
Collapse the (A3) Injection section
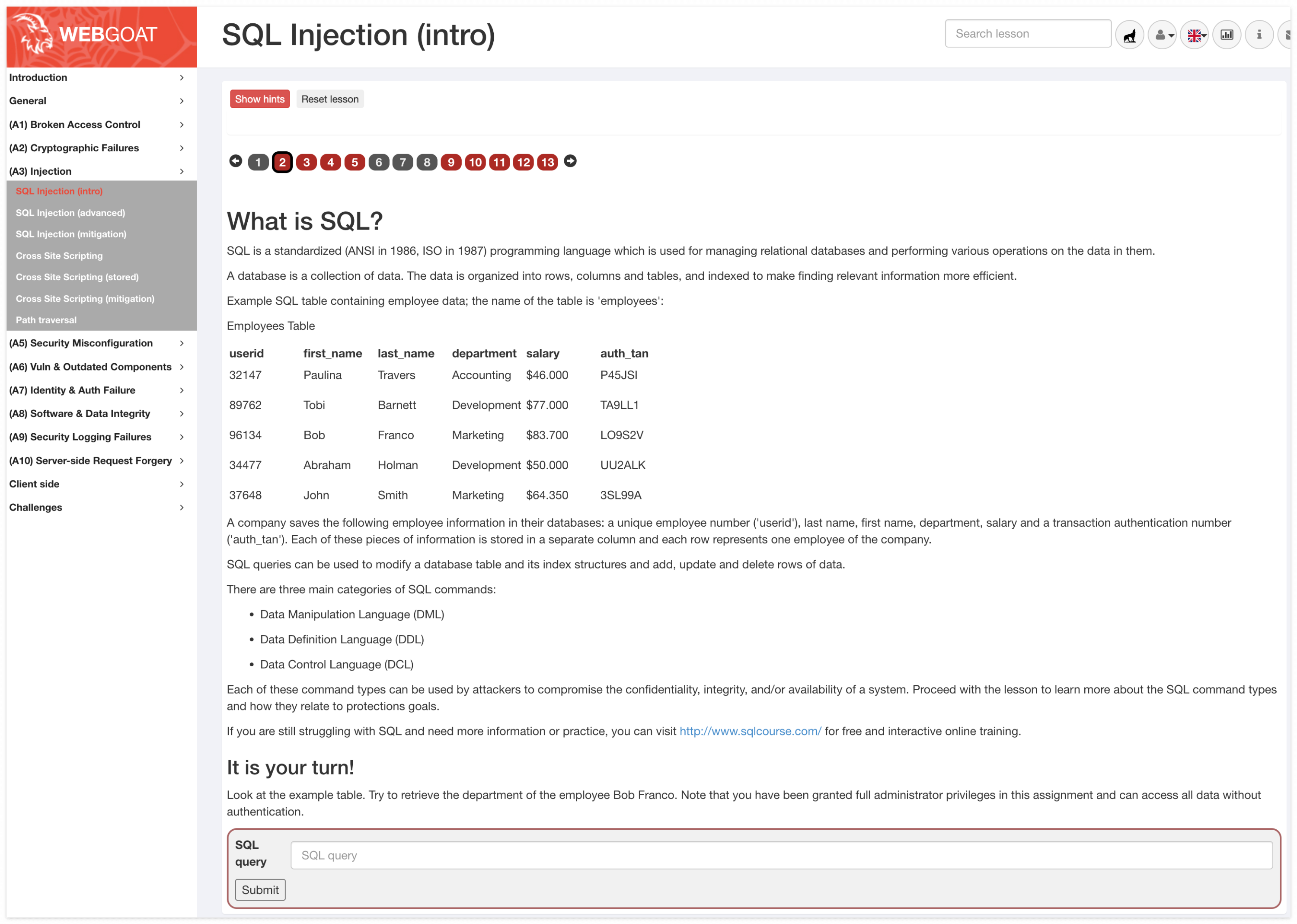(x=97, y=171)
